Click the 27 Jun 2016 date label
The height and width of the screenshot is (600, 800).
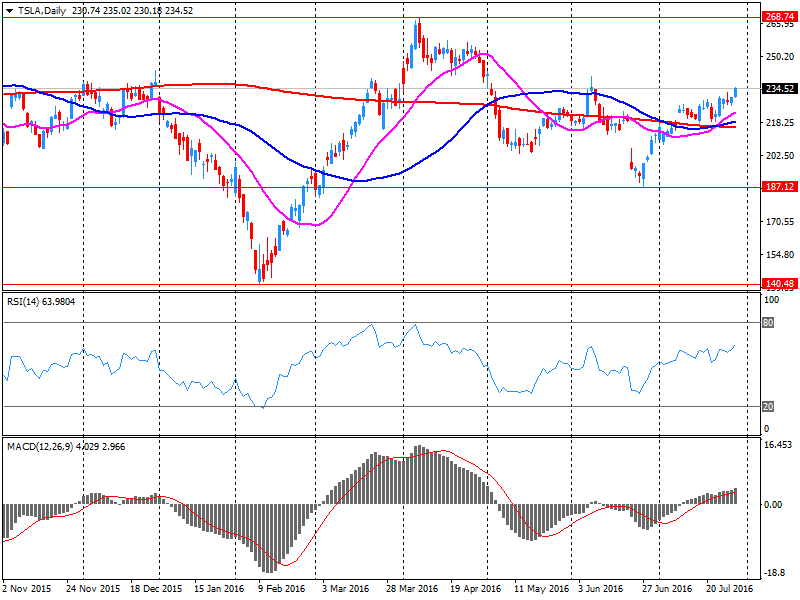click(x=667, y=589)
